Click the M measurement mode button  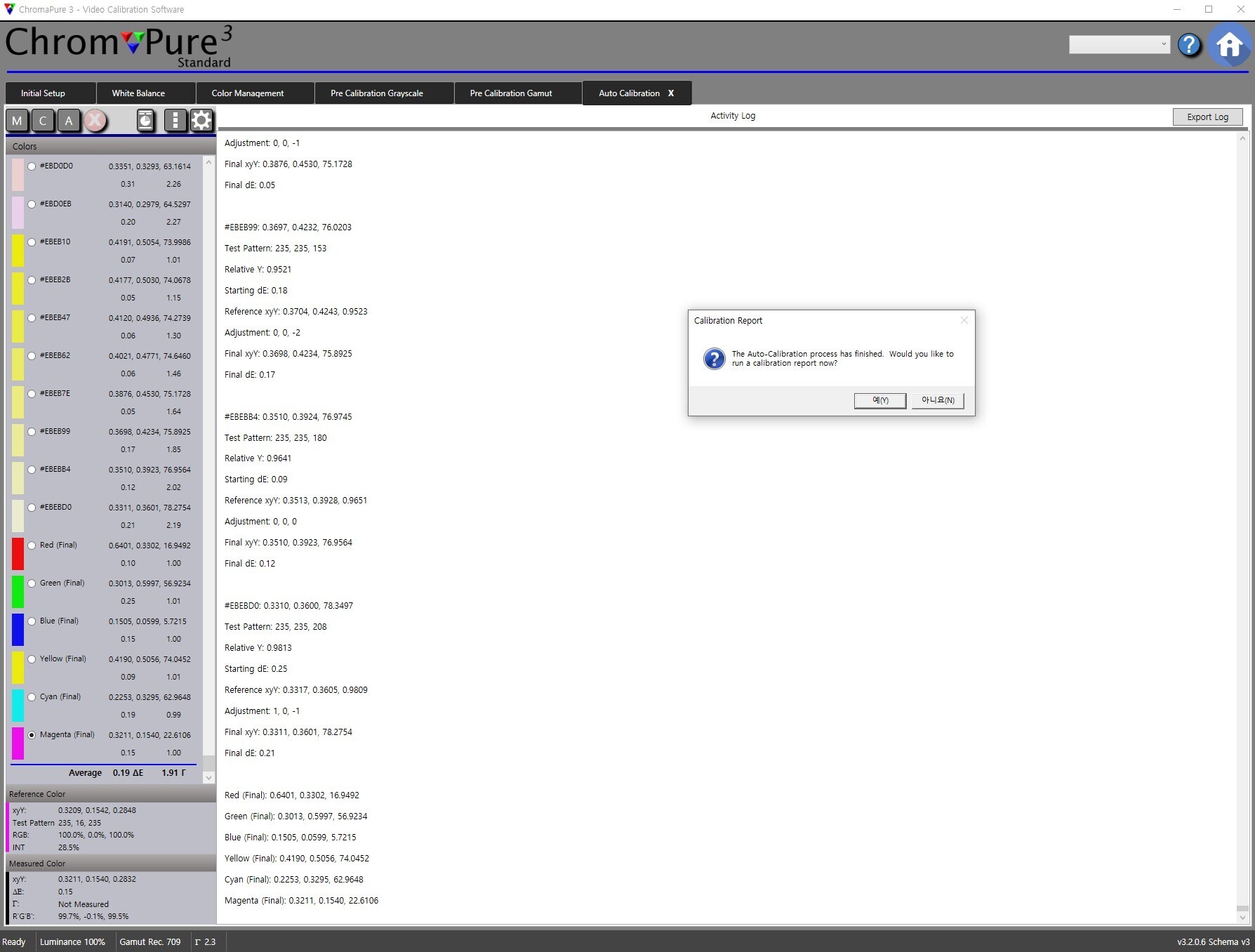pos(17,121)
